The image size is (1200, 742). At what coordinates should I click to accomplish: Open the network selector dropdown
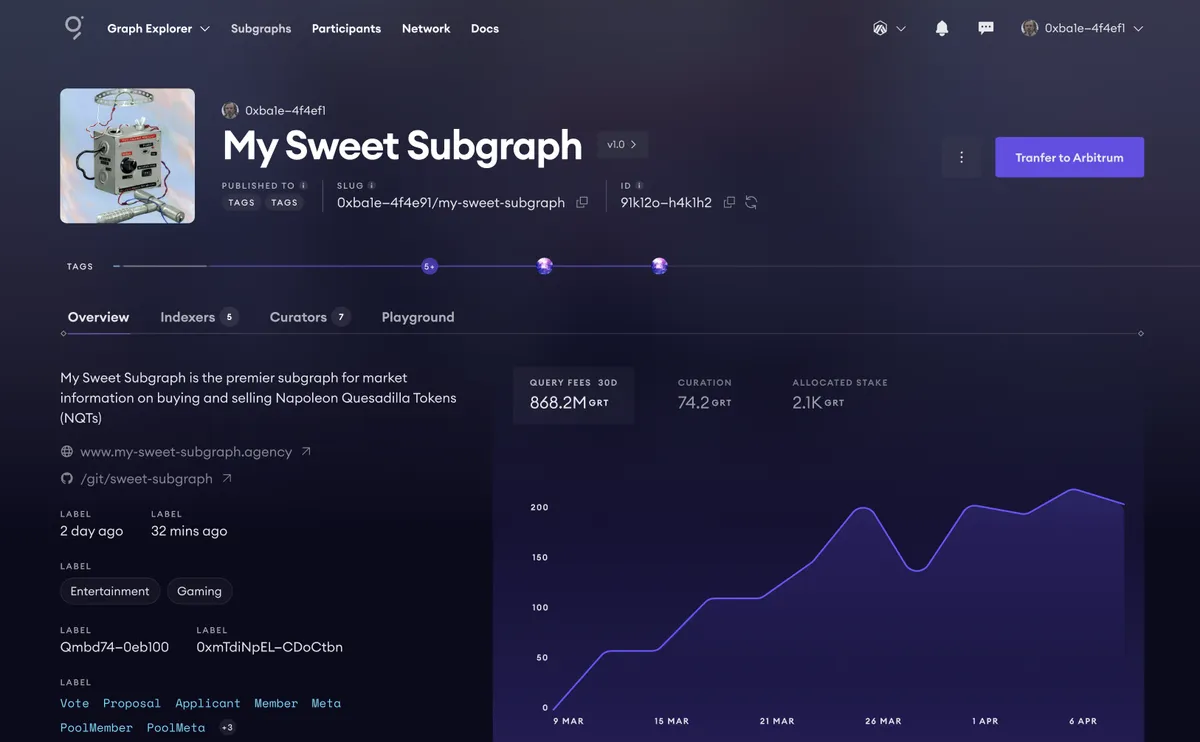pos(888,29)
